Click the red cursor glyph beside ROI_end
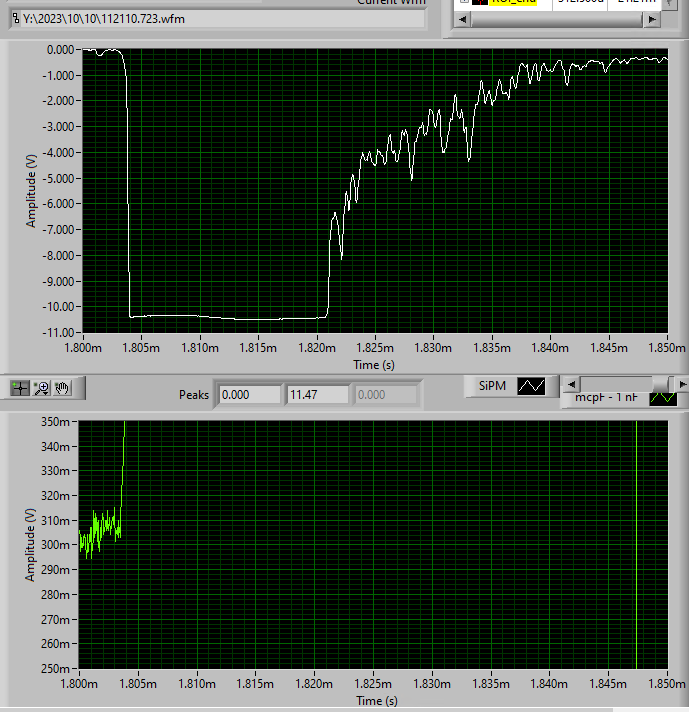 pos(480,2)
